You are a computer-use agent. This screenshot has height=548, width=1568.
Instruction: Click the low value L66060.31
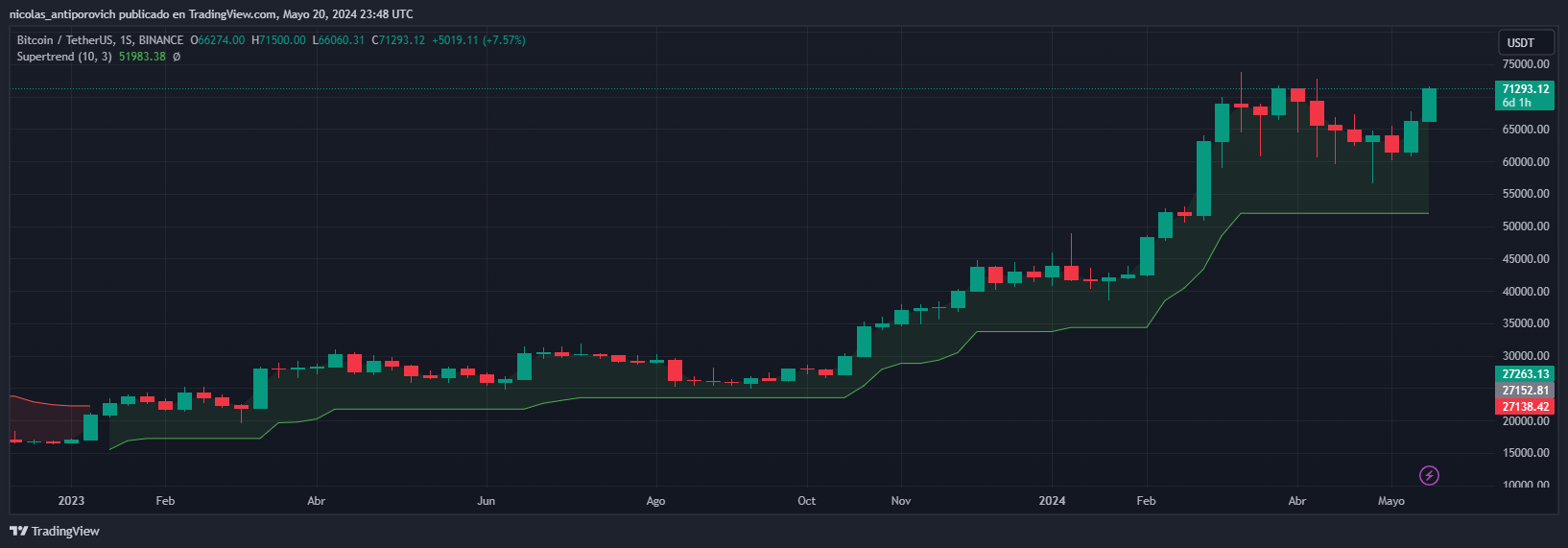340,40
